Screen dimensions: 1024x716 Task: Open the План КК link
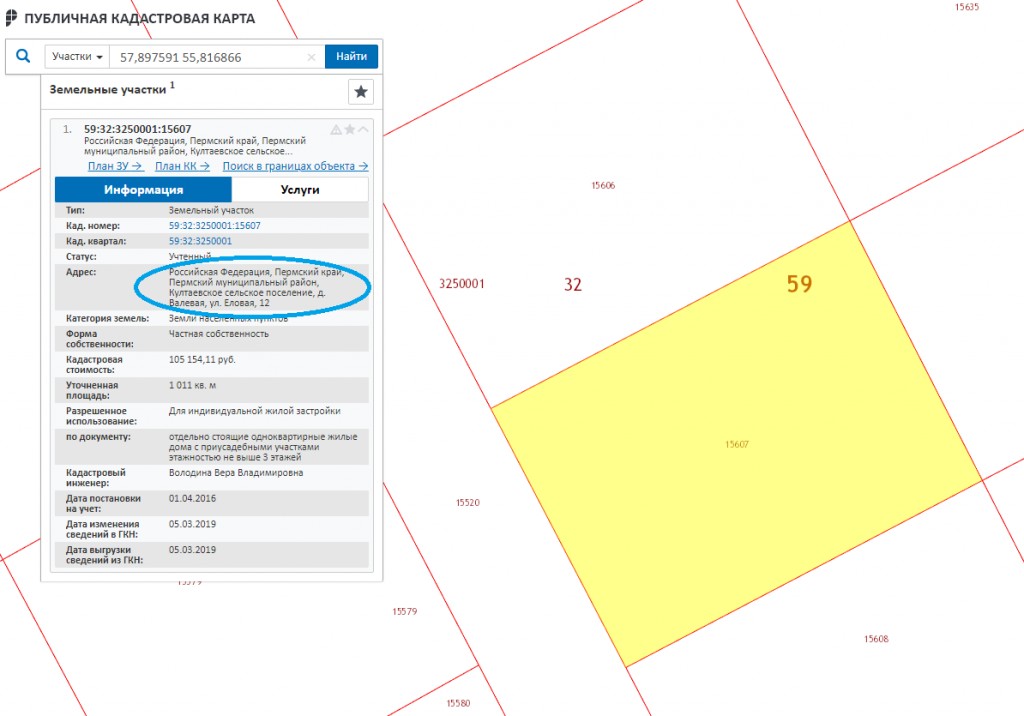[182, 166]
